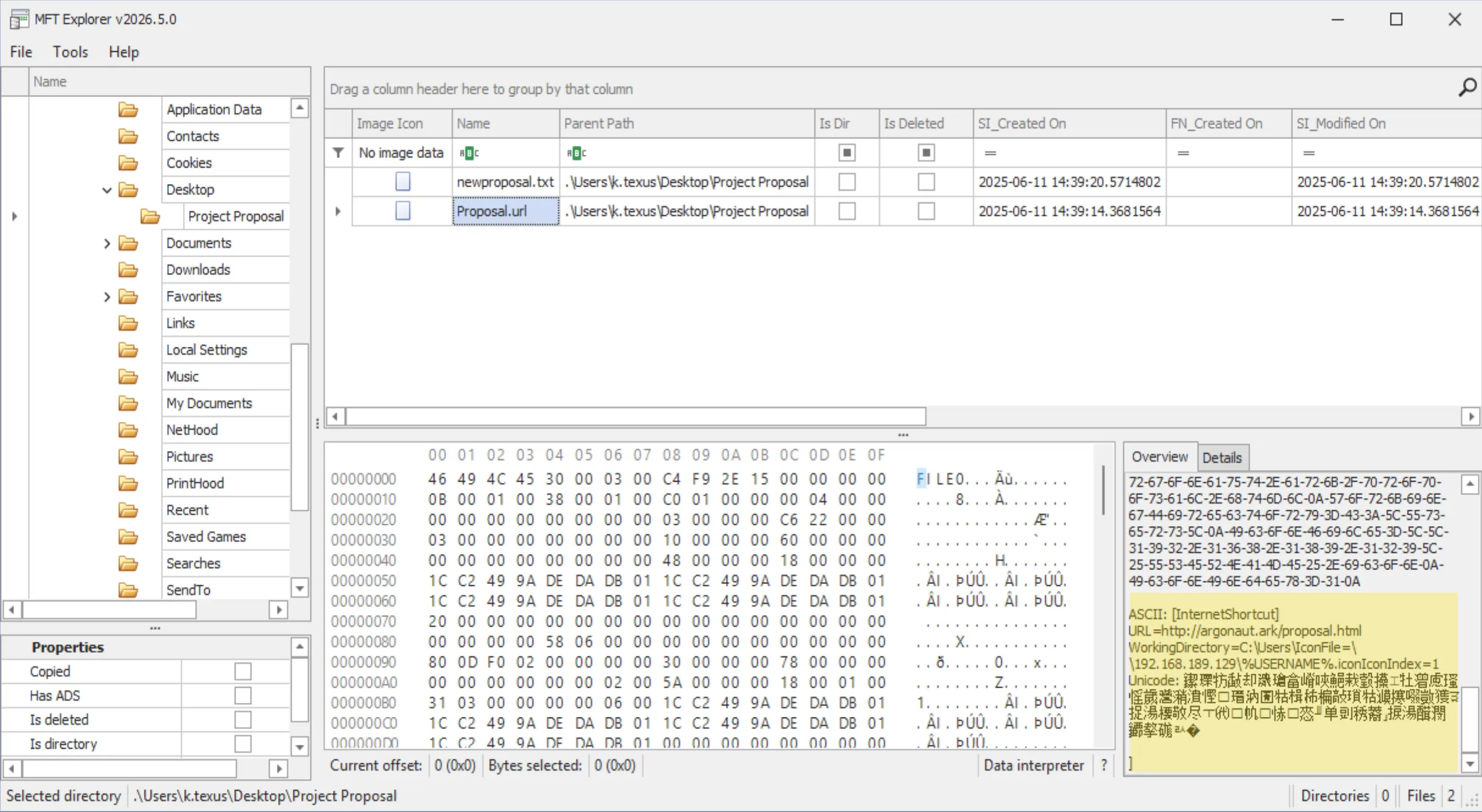Click the Searches folder icon
1482x812 pixels.
128,564
